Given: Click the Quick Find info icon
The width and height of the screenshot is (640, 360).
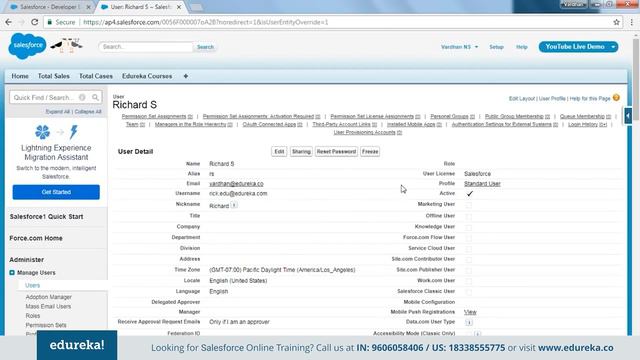Looking at the screenshot, I should [x=82, y=98].
